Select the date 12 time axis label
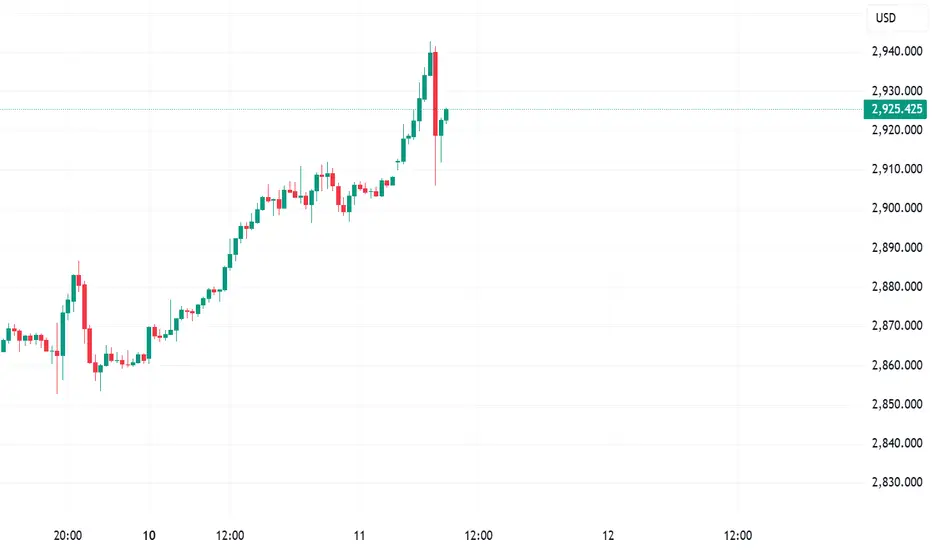Screen dimensions: 932x550 [607, 536]
